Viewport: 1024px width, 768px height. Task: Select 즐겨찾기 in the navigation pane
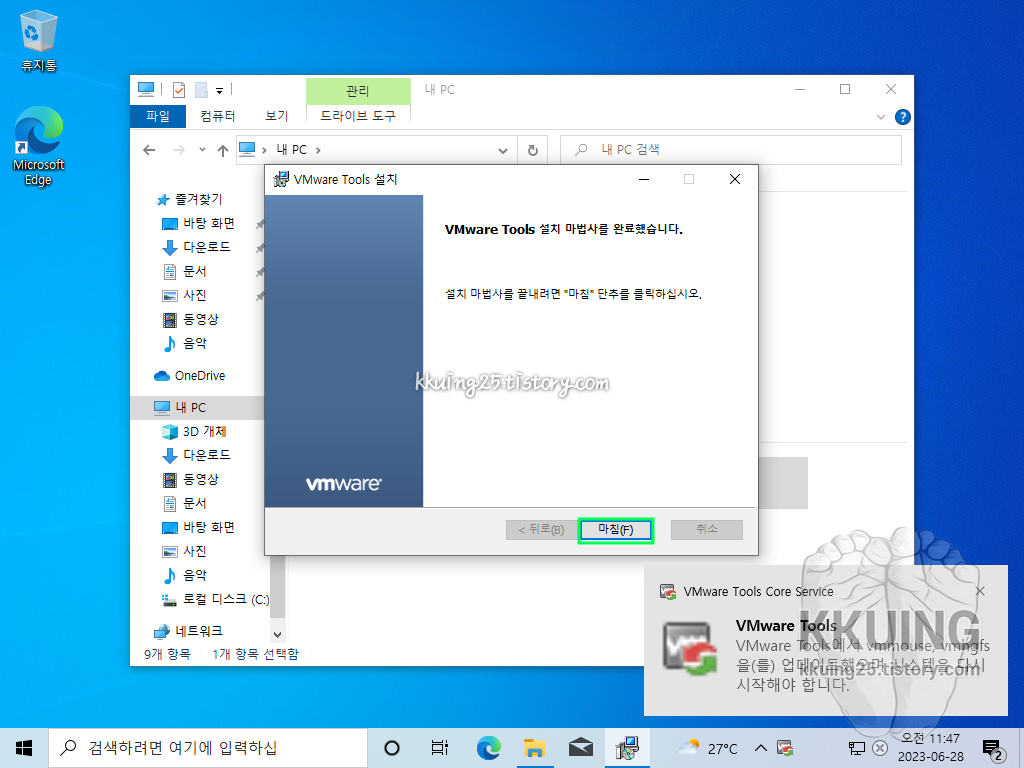199,199
